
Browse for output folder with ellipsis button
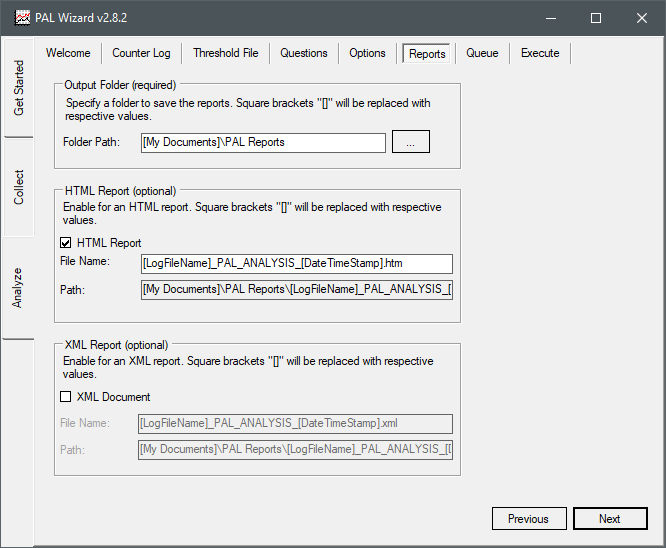point(410,141)
